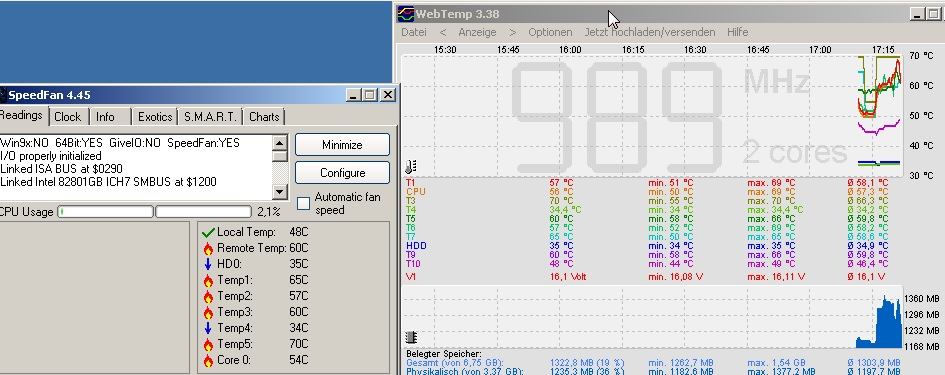The height and width of the screenshot is (375, 945).
Task: Maximize the SpeedFan window
Action: pyautogui.click(x=370, y=95)
